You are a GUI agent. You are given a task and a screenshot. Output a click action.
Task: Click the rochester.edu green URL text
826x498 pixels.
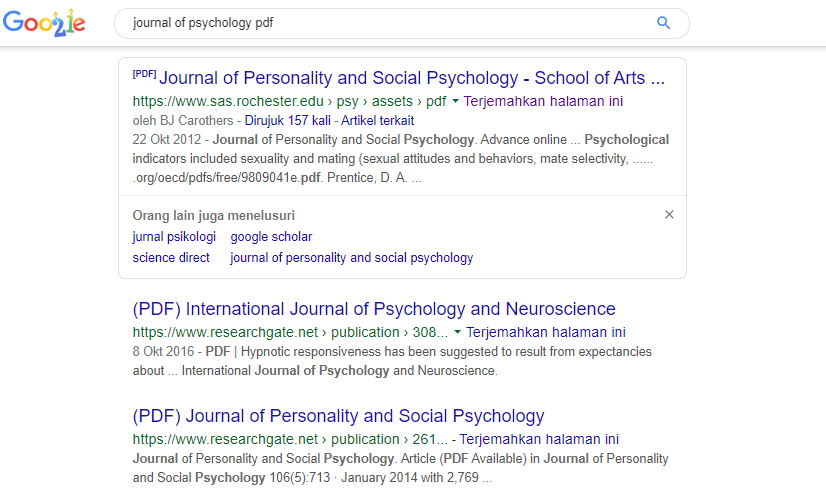[289, 101]
